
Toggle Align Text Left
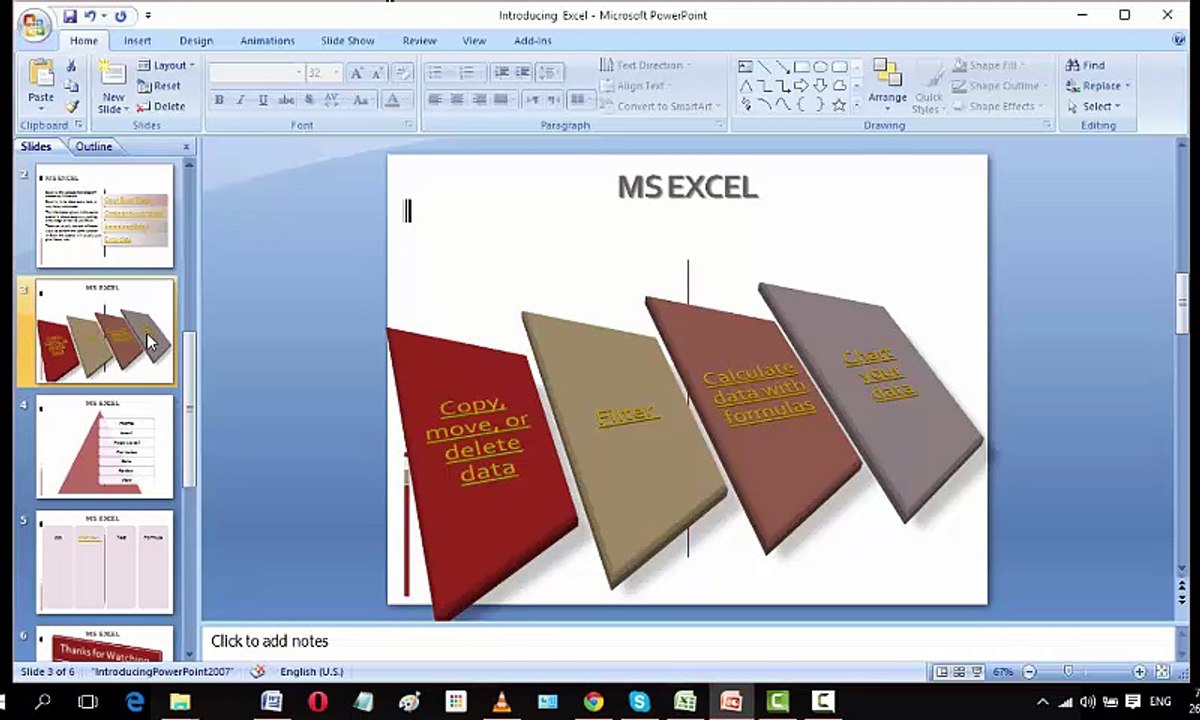click(x=435, y=100)
